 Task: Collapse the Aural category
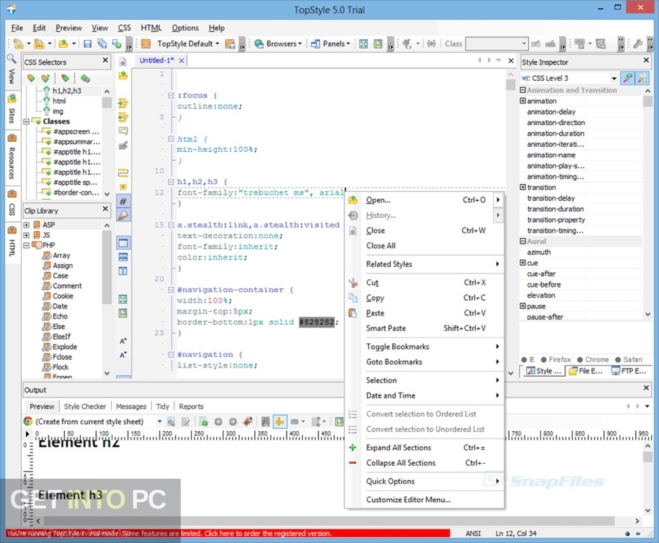tap(523, 241)
